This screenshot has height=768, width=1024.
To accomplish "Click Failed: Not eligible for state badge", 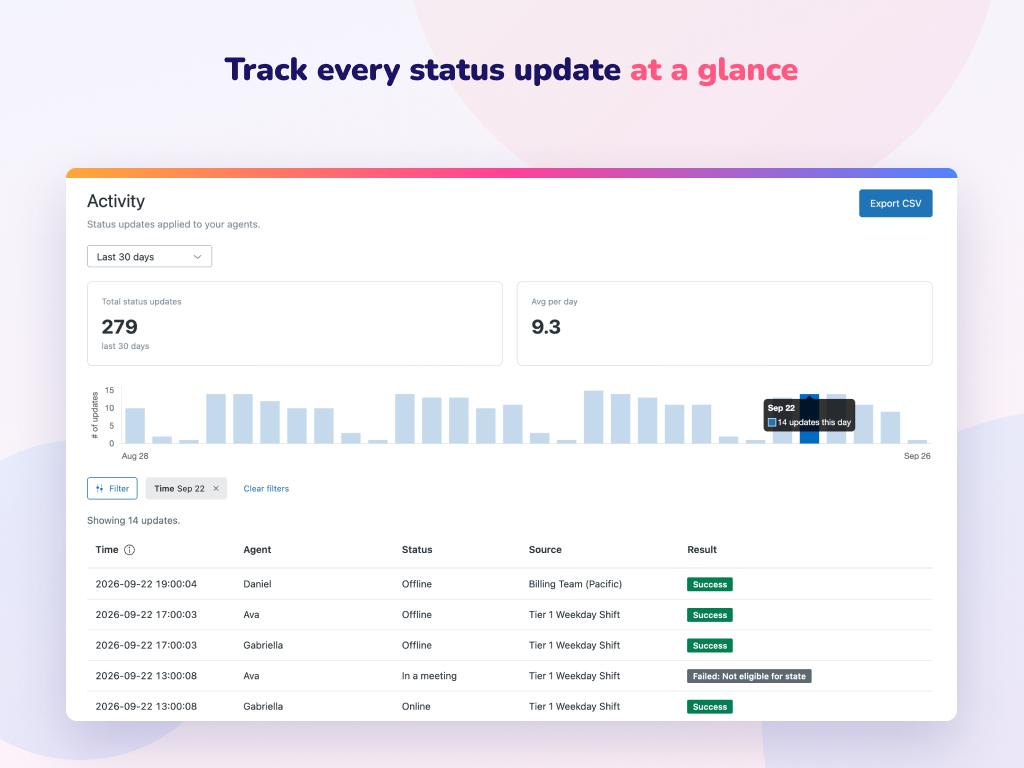I will click(x=749, y=676).
